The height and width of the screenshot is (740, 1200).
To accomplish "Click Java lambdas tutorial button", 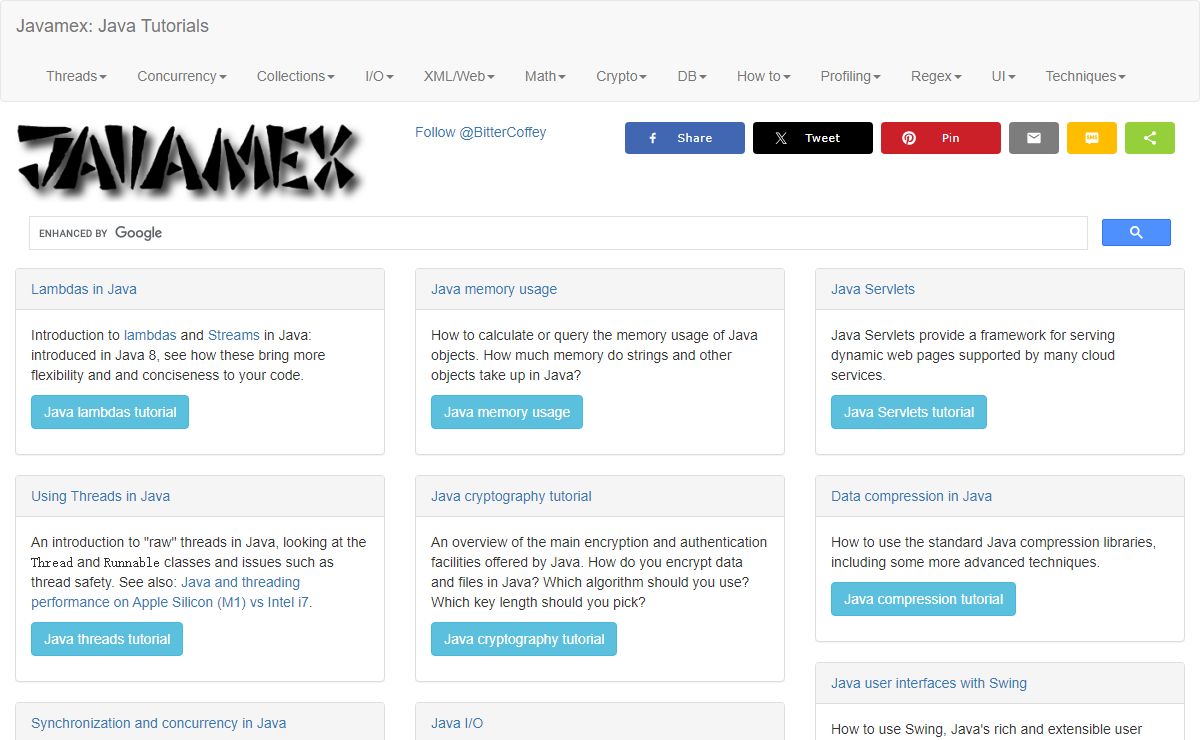I will 110,412.
